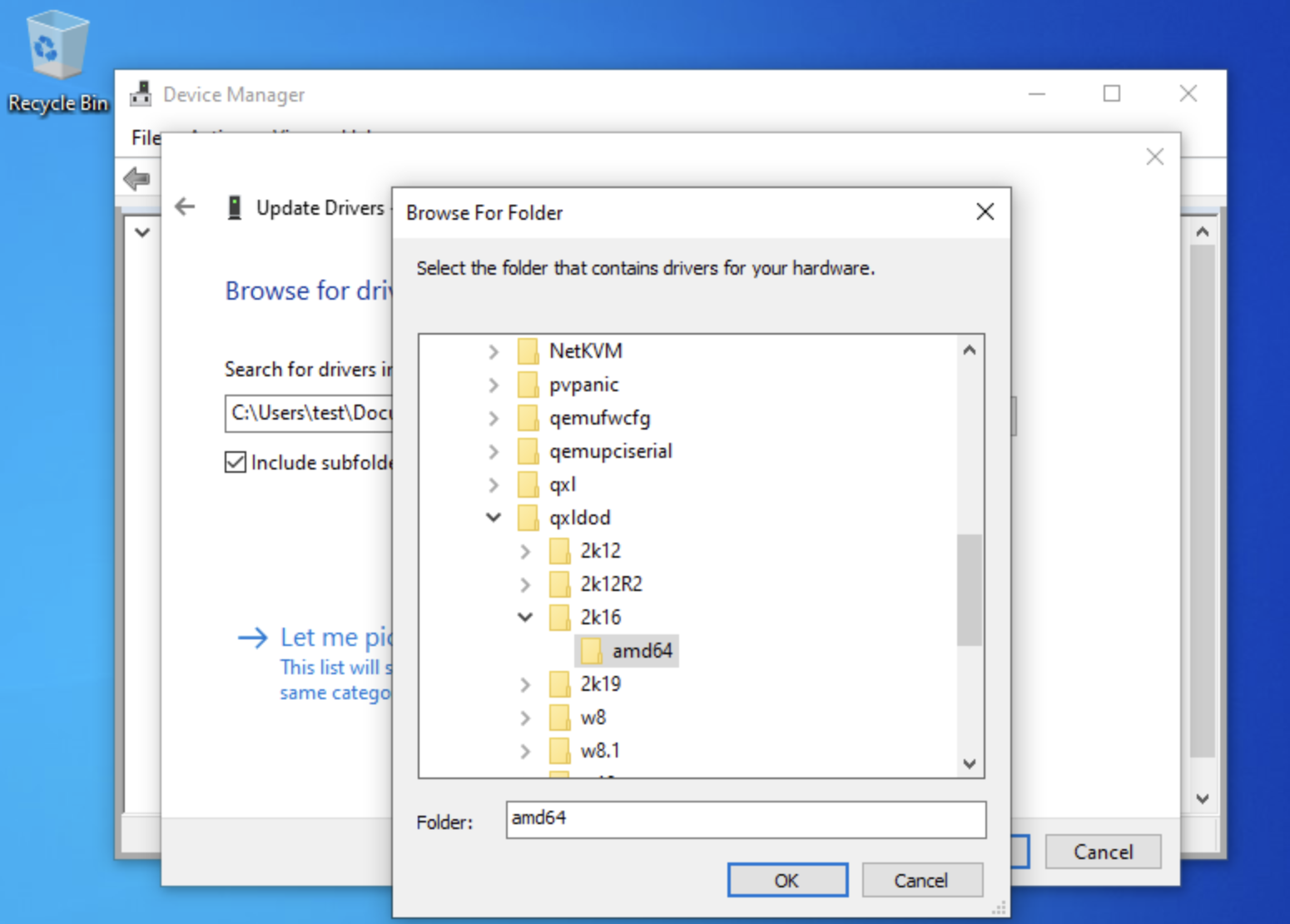Toggle the Include subfolders checkbox
Viewport: 1290px width, 924px height.
(x=236, y=462)
